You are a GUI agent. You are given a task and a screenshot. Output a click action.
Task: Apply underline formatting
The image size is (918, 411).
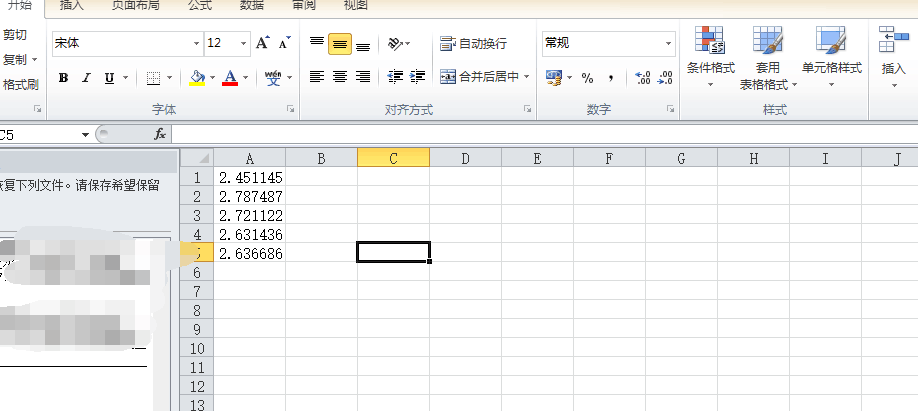tap(109, 77)
